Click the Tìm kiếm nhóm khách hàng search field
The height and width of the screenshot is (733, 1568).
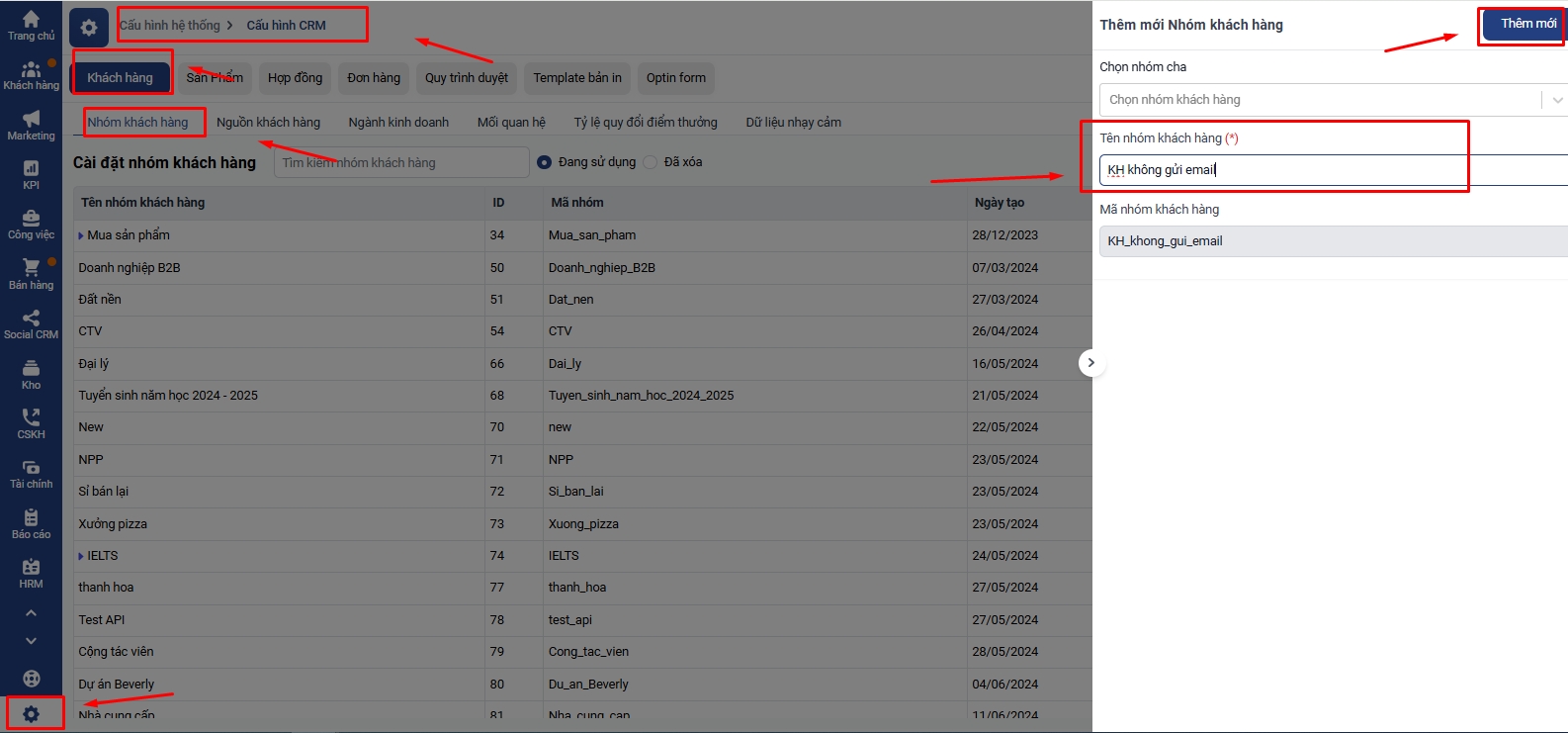(400, 163)
